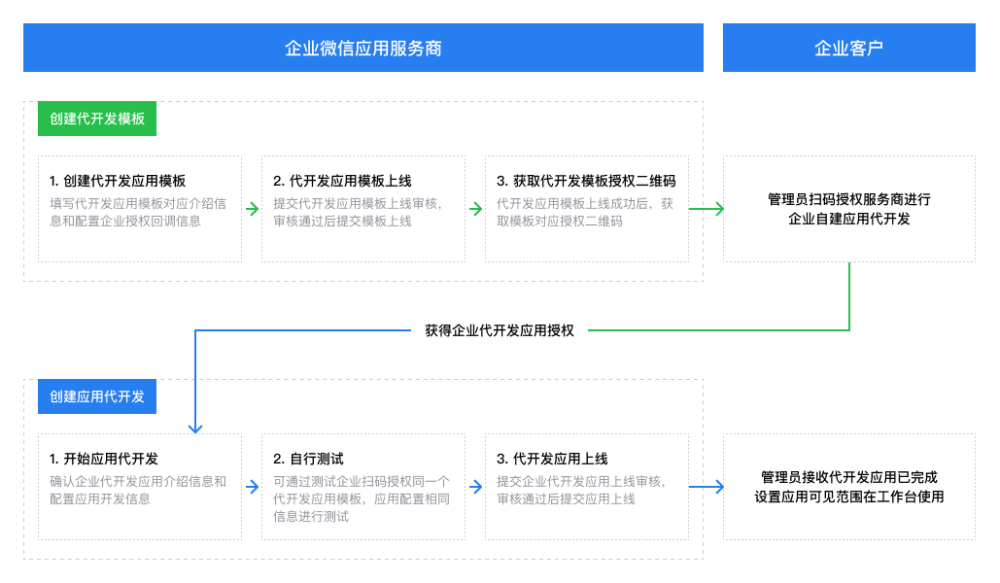The height and width of the screenshot is (583, 1000).
Task: Click the 管理员扫码授权服务商 customer box
Action: (x=849, y=209)
